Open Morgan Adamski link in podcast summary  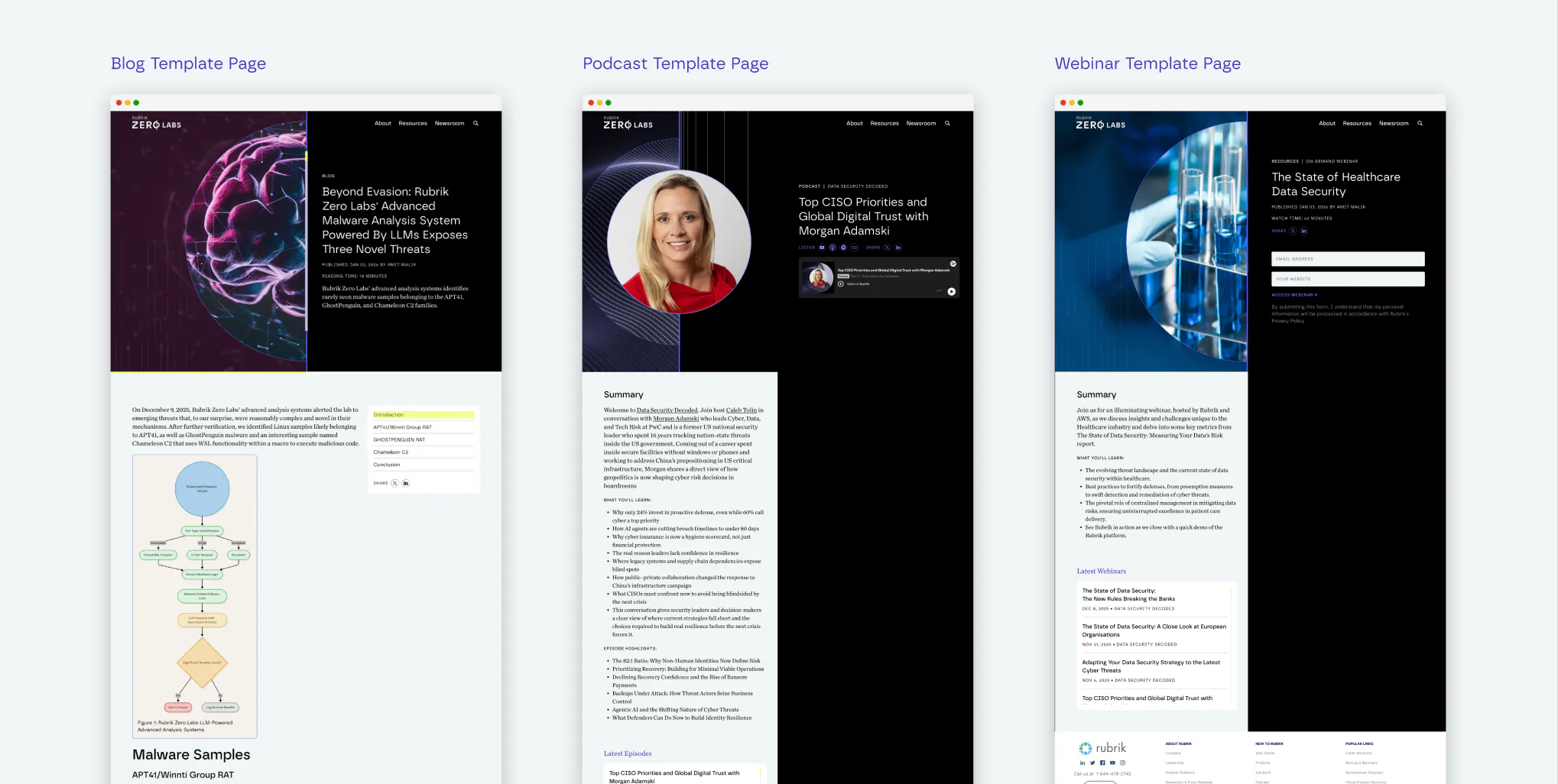click(x=676, y=419)
